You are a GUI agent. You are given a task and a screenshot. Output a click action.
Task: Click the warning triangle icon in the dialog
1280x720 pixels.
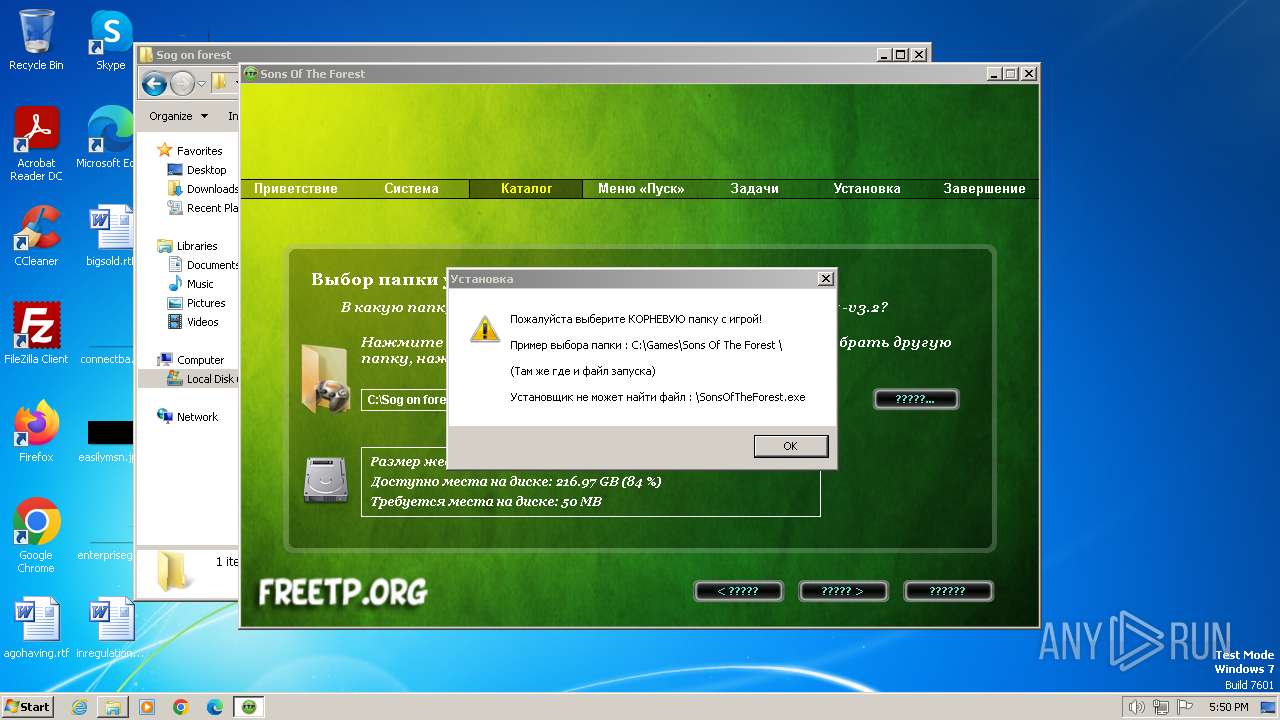click(x=484, y=329)
